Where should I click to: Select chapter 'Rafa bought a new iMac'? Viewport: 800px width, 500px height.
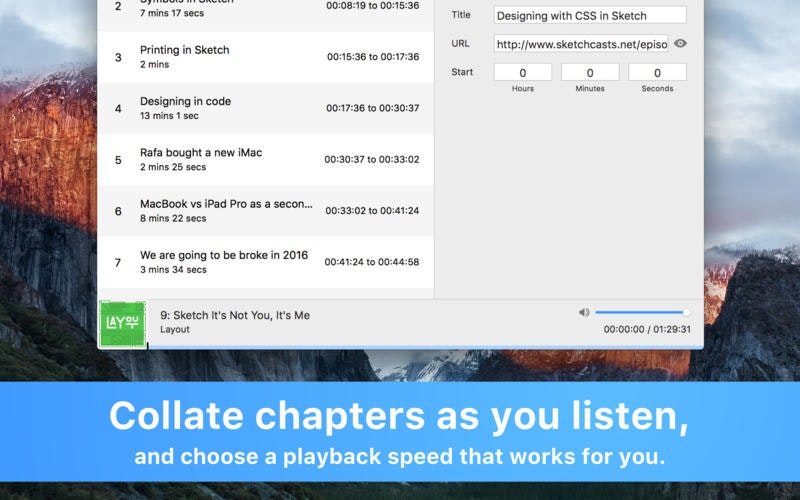[265, 160]
